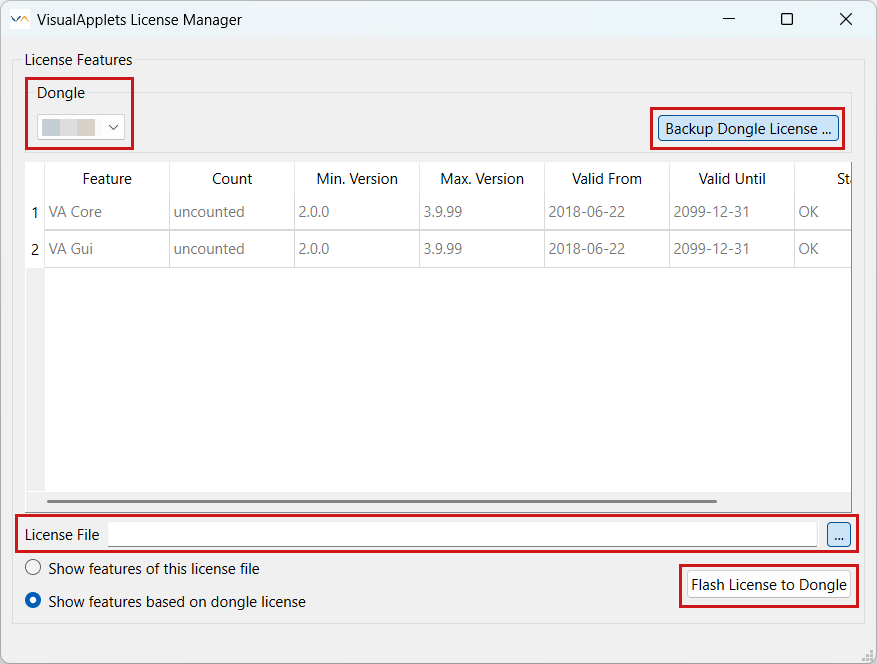This screenshot has height=664, width=877.
Task: Select row header number 2
Action: click(x=35, y=249)
